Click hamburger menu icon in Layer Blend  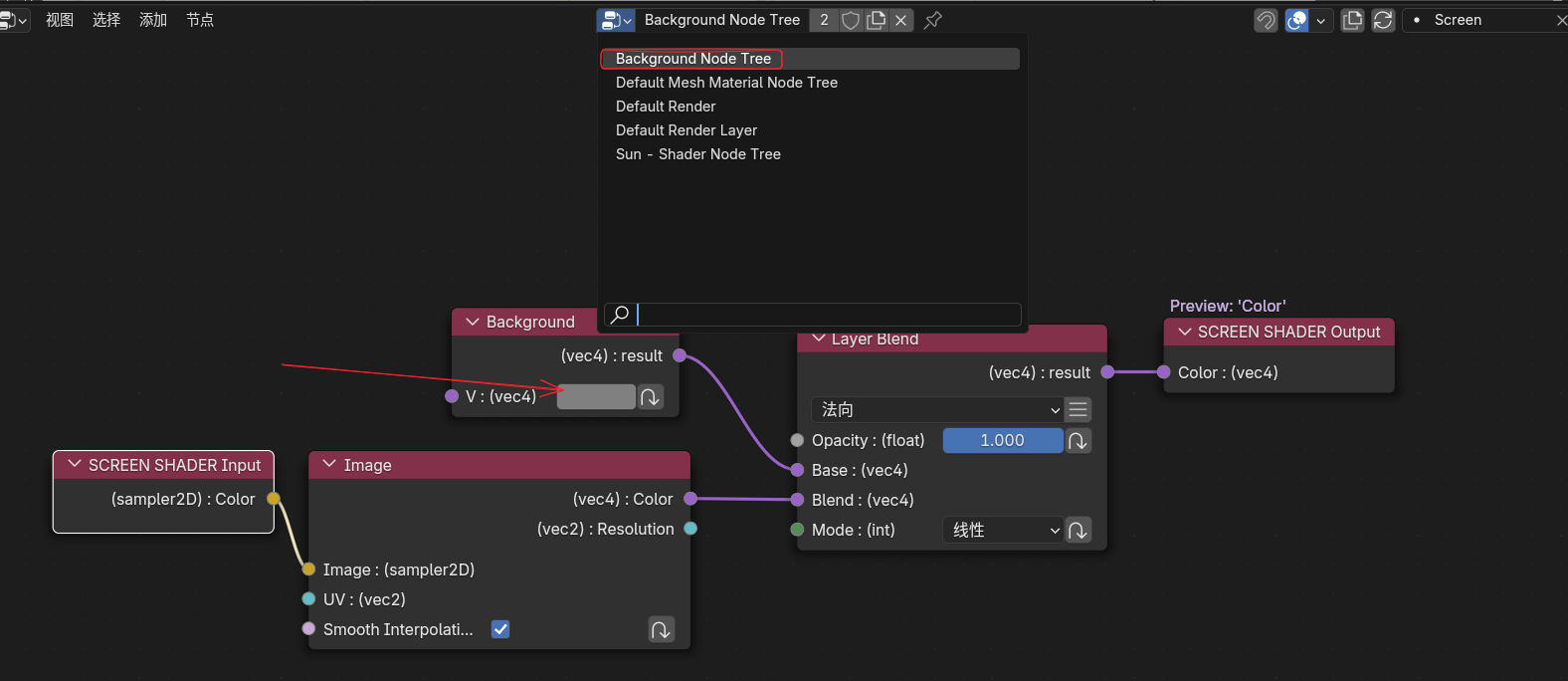pyautogui.click(x=1078, y=410)
